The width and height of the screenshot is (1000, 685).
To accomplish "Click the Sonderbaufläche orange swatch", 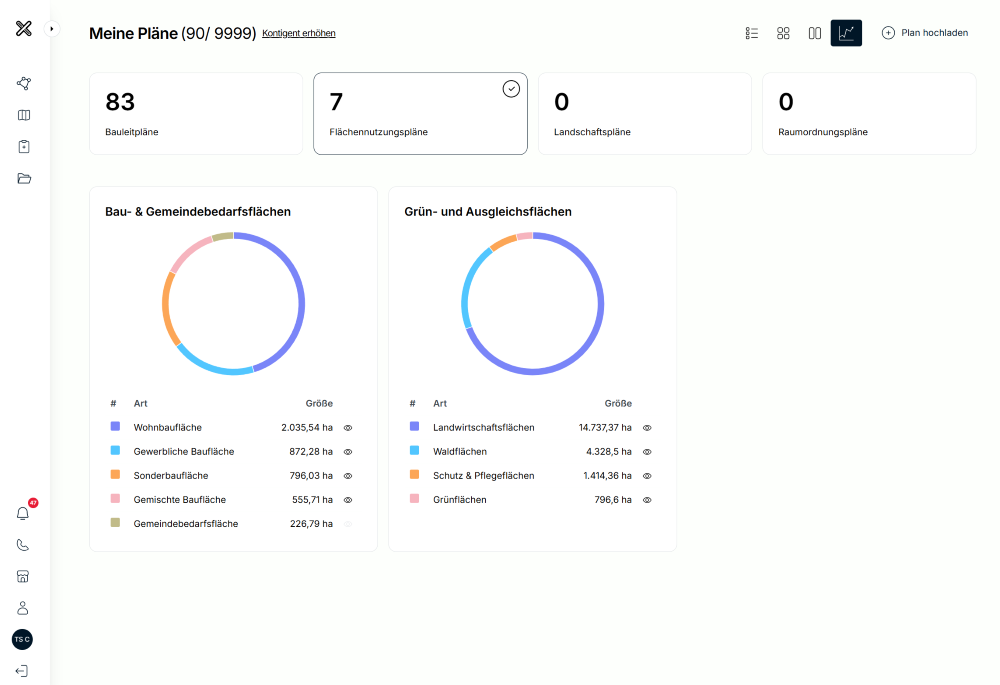I will (115, 475).
